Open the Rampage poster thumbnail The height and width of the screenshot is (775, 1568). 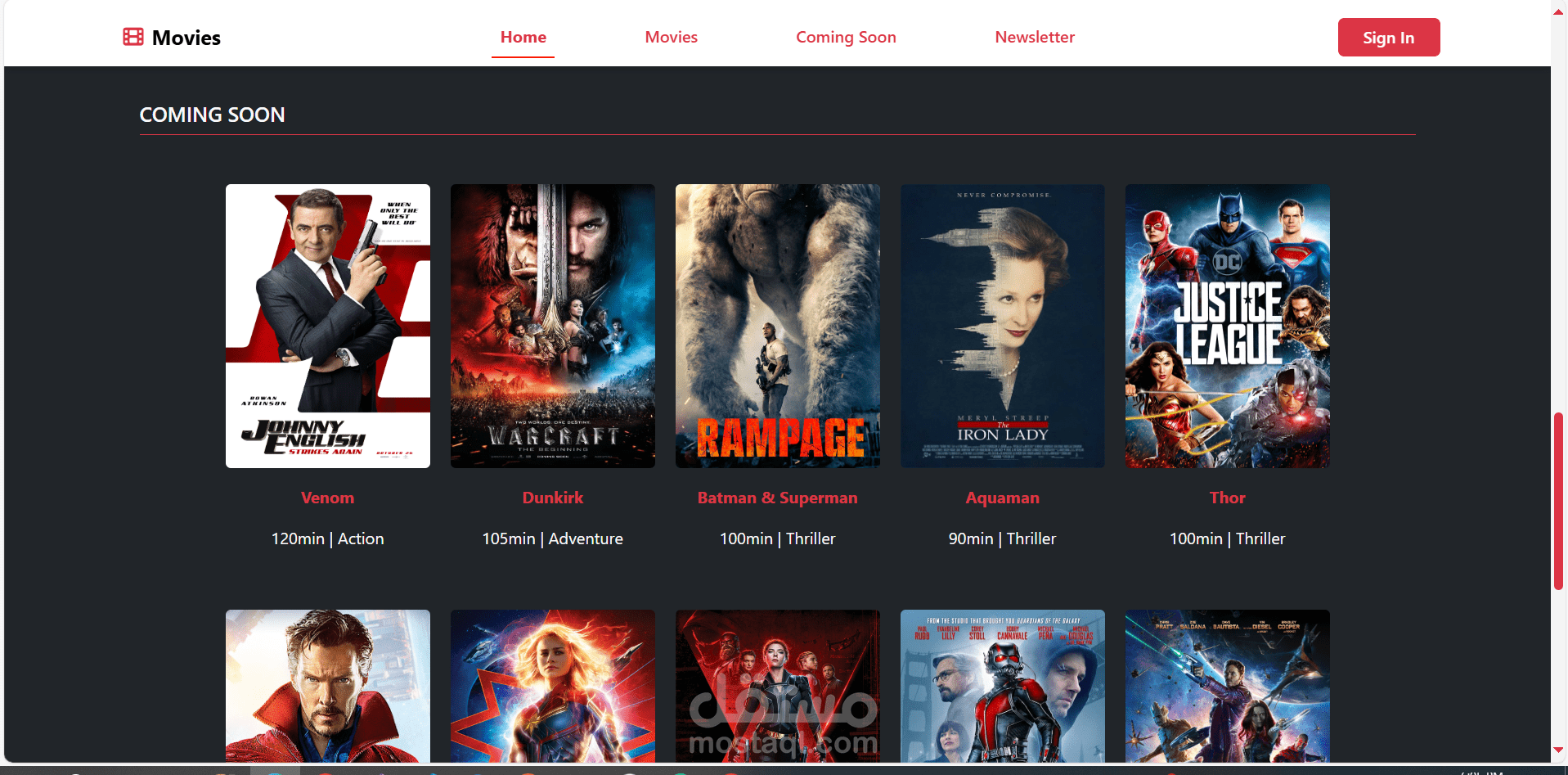[778, 326]
